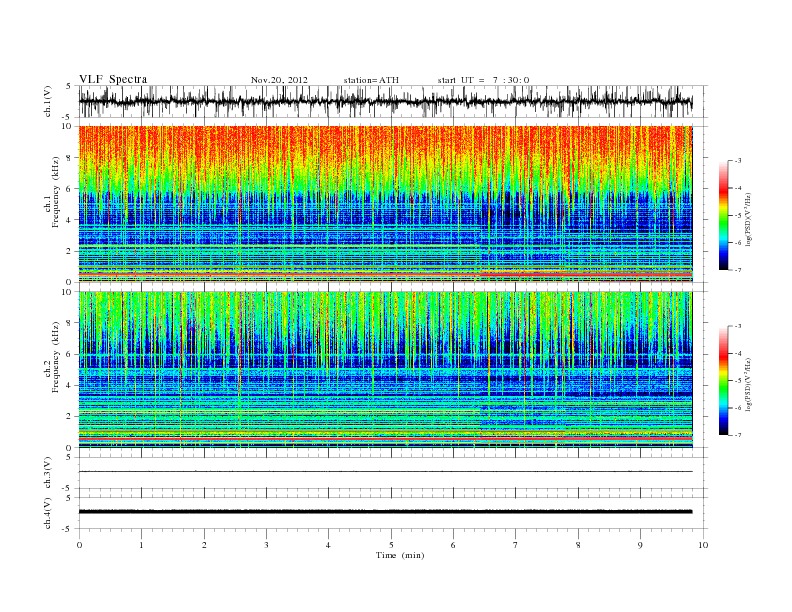Click the "-7" tick on ch.2 color bar
The width and height of the screenshot is (792, 612).
coord(737,435)
